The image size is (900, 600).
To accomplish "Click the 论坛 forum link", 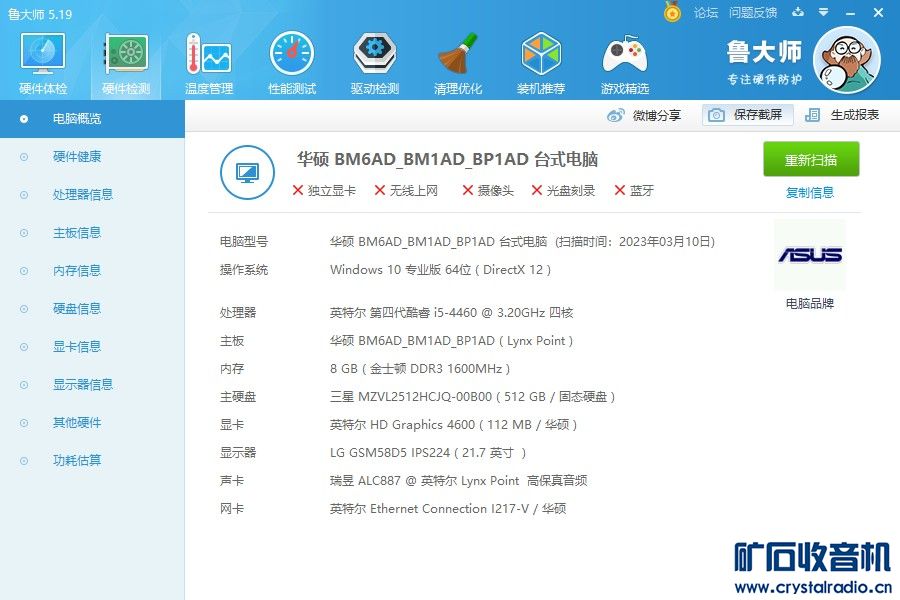I will [x=705, y=13].
